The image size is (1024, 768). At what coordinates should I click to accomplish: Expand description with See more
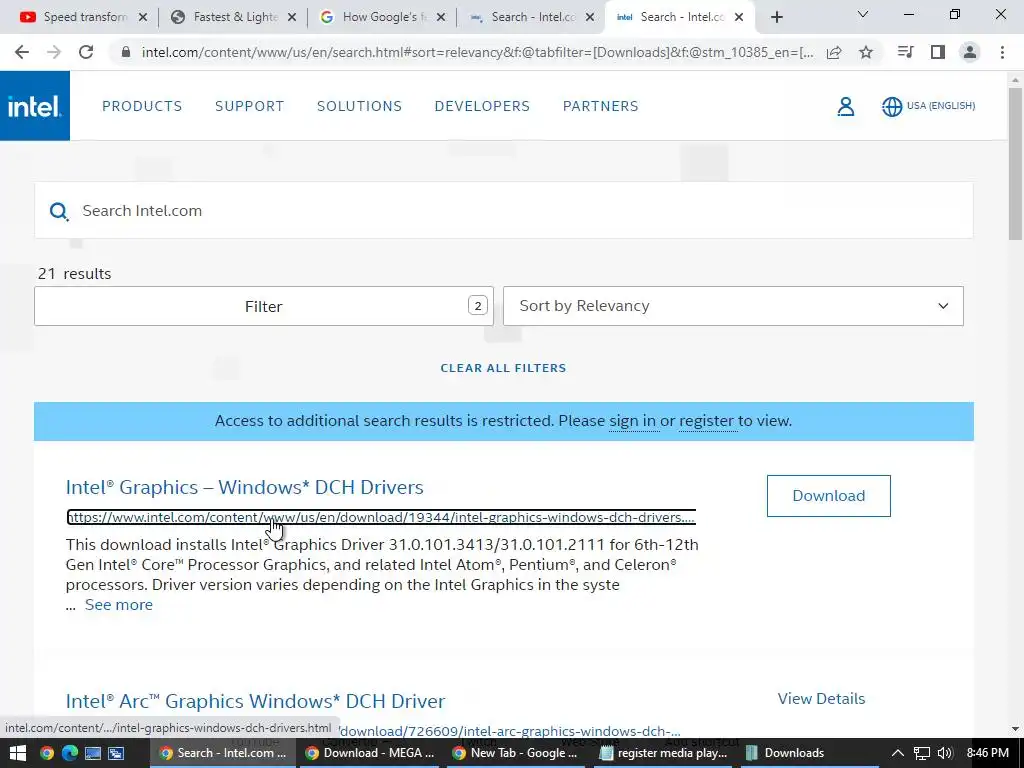(x=119, y=605)
